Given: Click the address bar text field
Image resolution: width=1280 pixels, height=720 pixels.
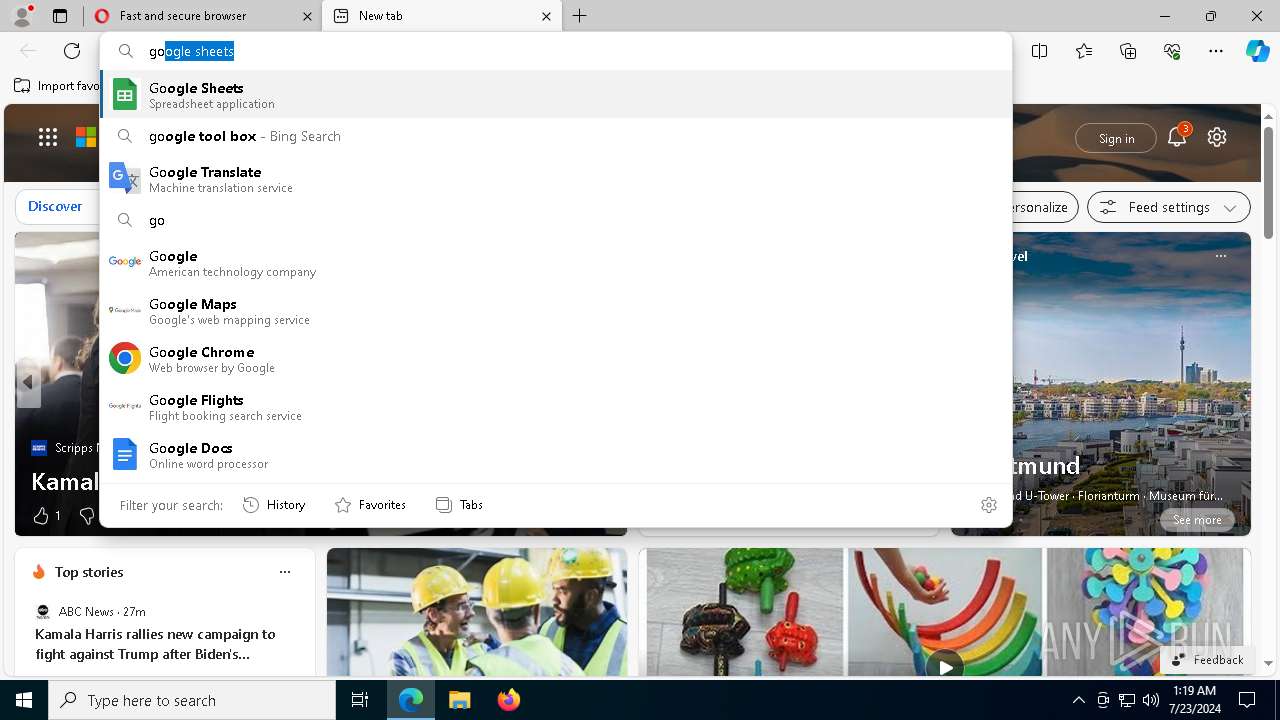Looking at the screenshot, I should tap(556, 51).
